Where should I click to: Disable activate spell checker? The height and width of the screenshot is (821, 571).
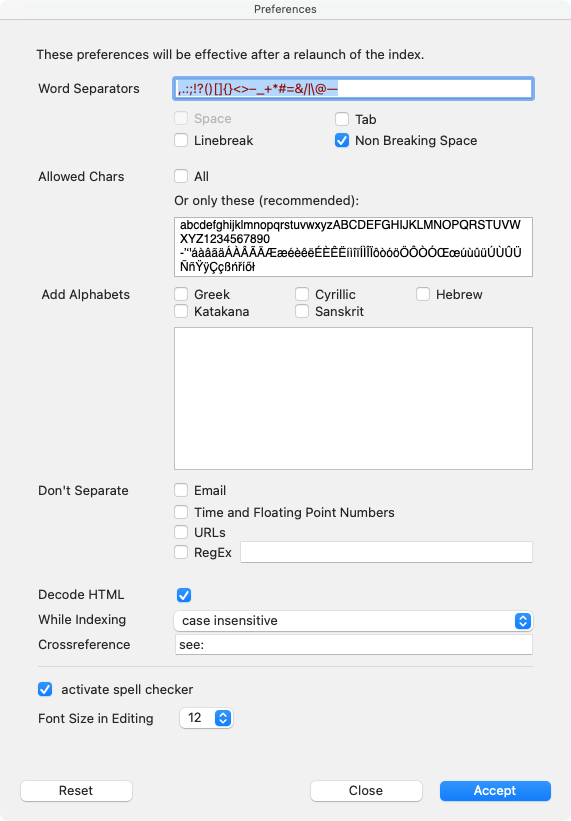[45, 690]
